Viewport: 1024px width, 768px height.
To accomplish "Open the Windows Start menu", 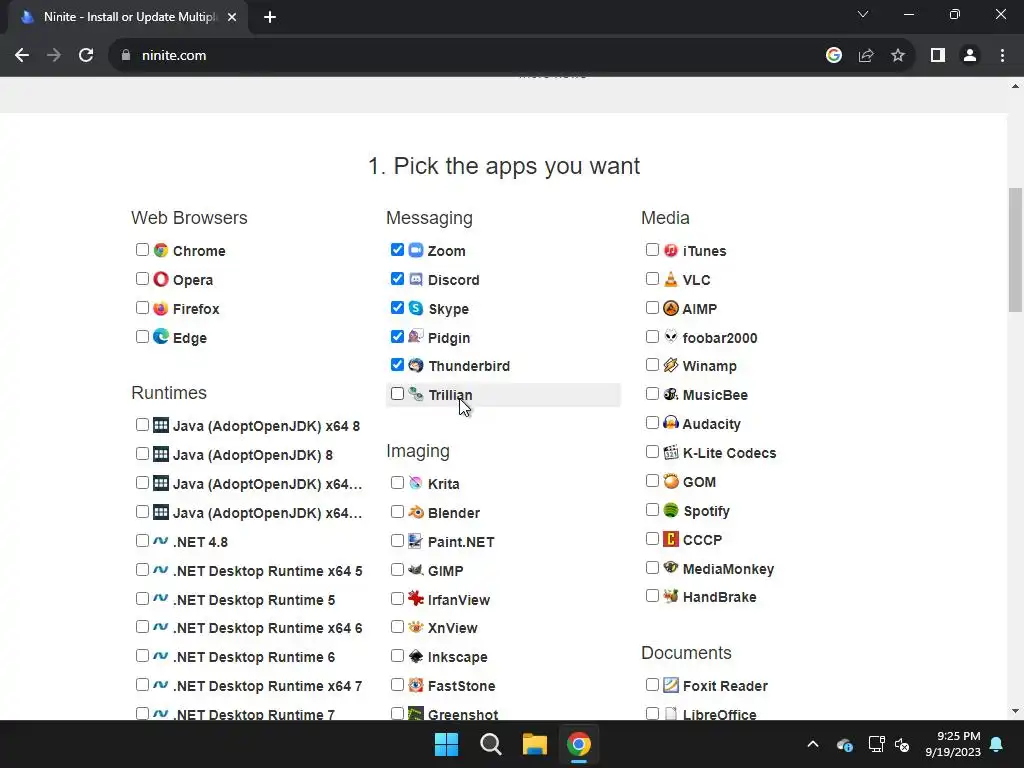I will click(x=447, y=744).
